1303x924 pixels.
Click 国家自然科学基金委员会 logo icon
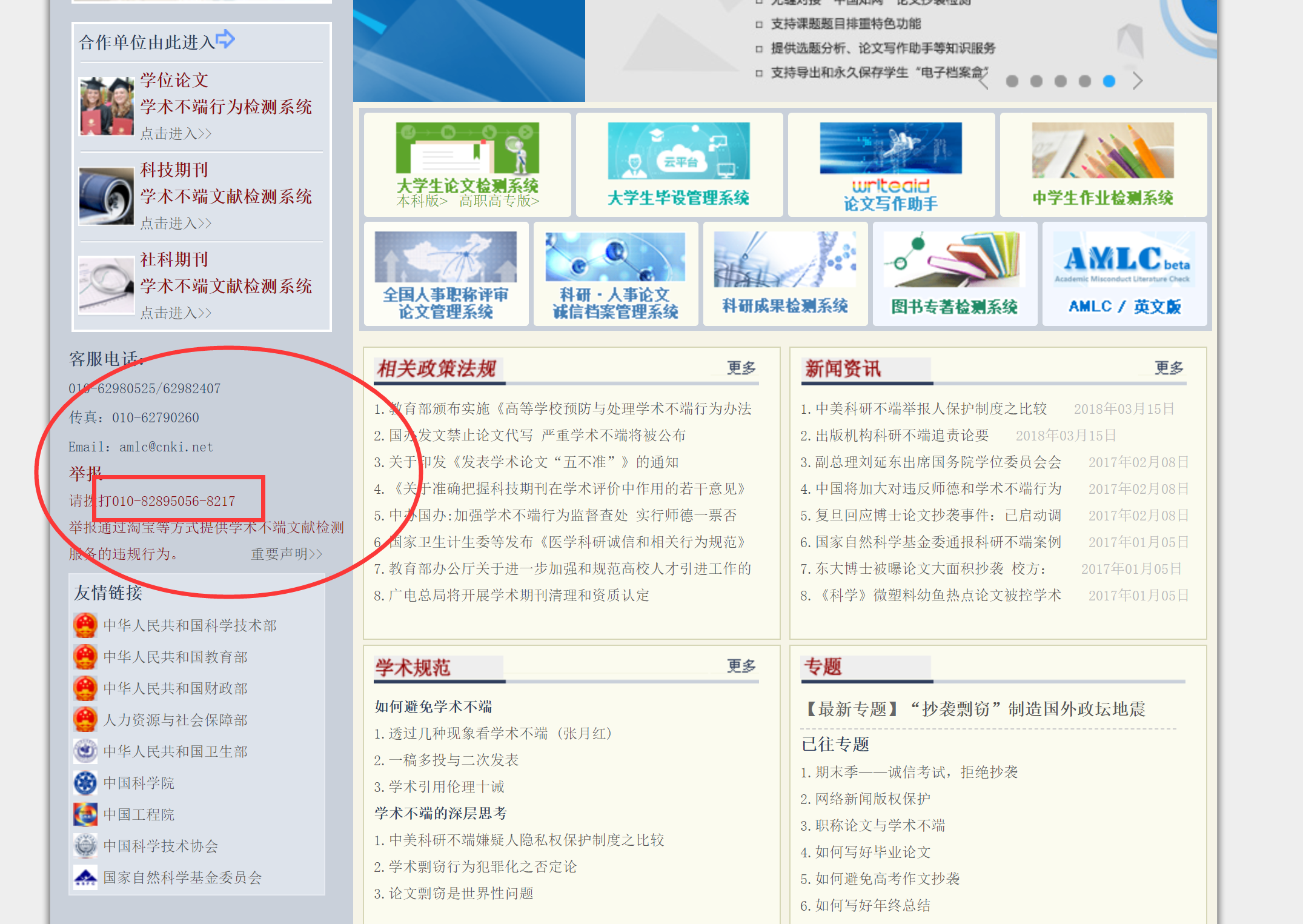85,877
